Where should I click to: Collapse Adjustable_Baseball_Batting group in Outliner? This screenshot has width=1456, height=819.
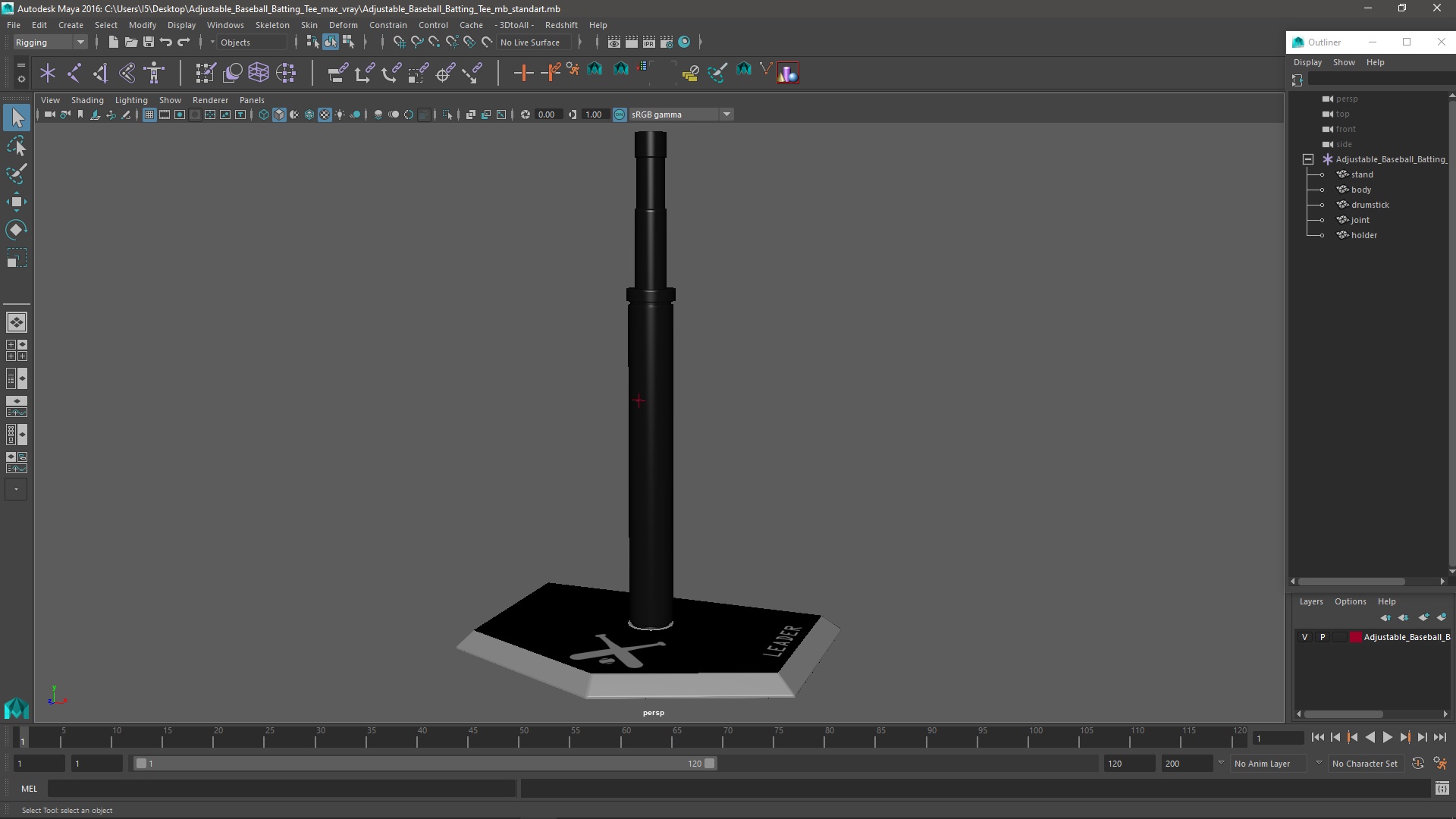[1308, 159]
